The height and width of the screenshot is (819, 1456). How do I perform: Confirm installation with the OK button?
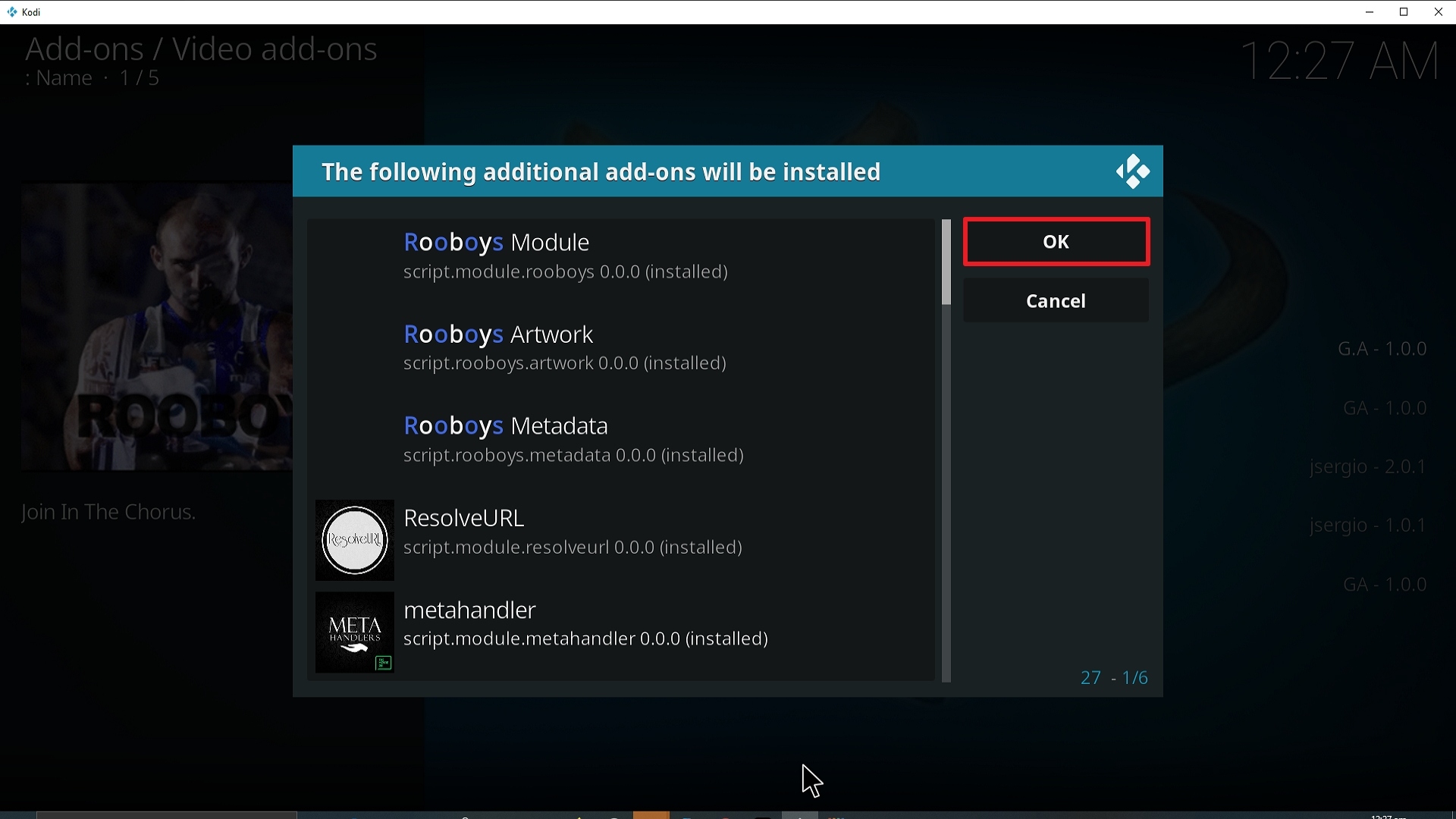tap(1056, 242)
